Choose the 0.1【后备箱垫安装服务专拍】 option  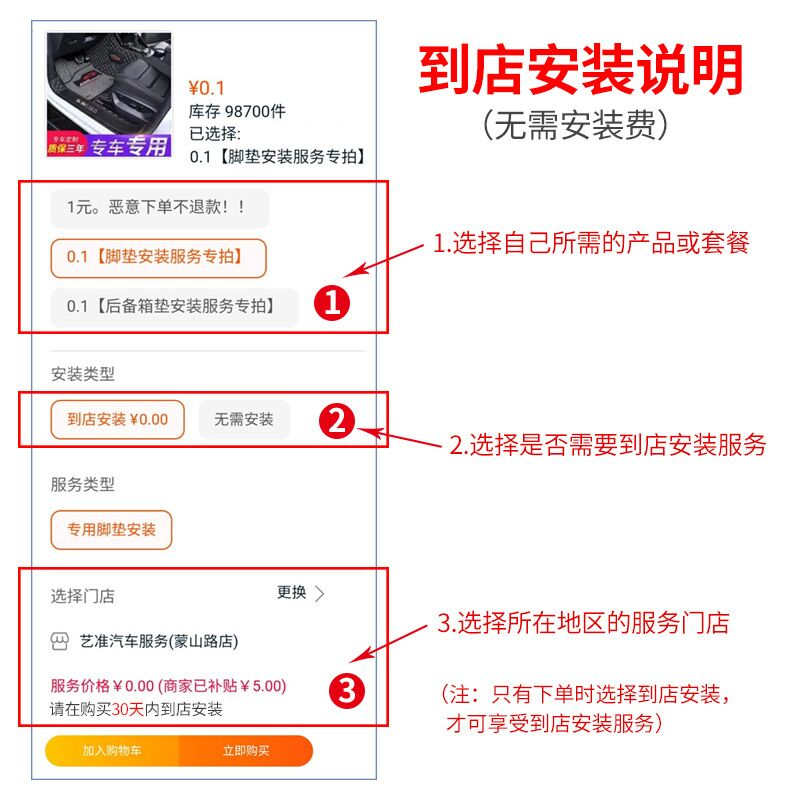[174, 307]
